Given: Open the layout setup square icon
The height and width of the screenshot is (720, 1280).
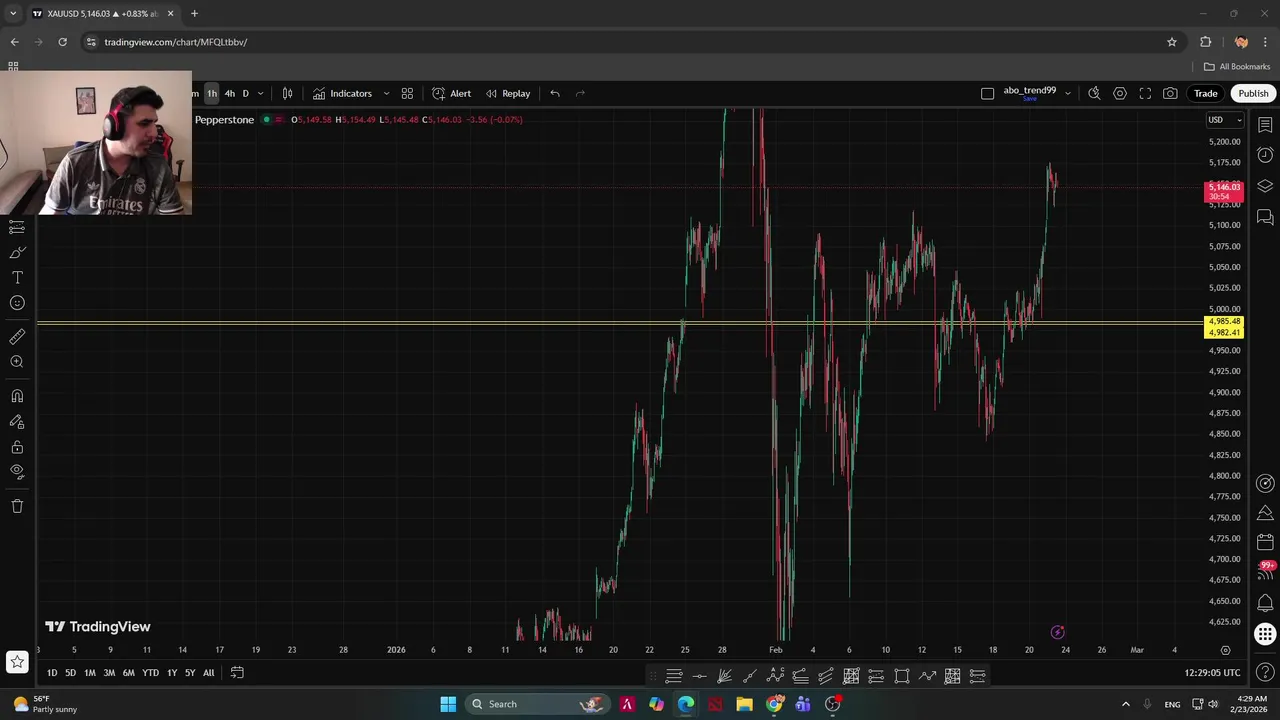Looking at the screenshot, I should click(x=987, y=93).
